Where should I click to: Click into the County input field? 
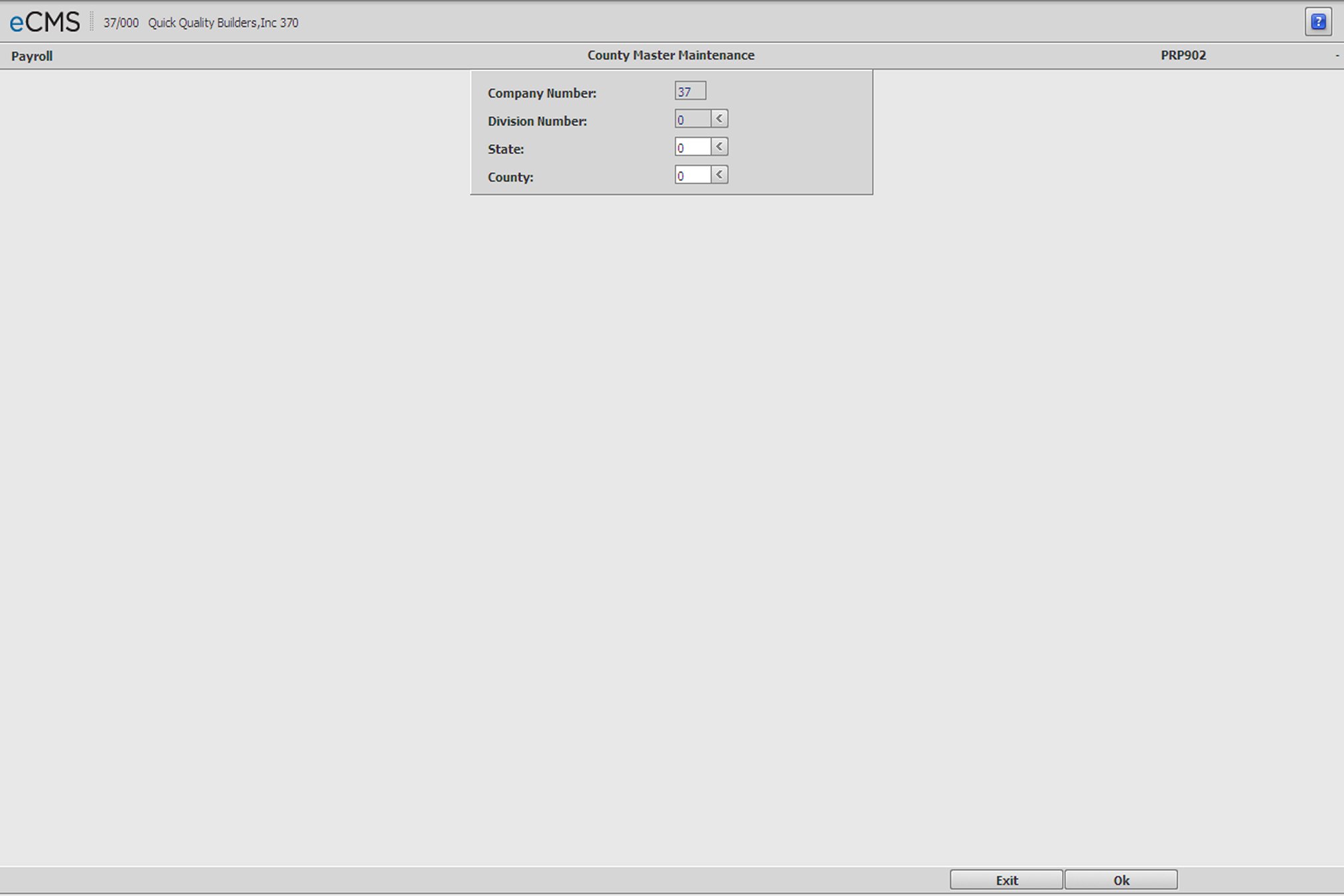coord(692,175)
